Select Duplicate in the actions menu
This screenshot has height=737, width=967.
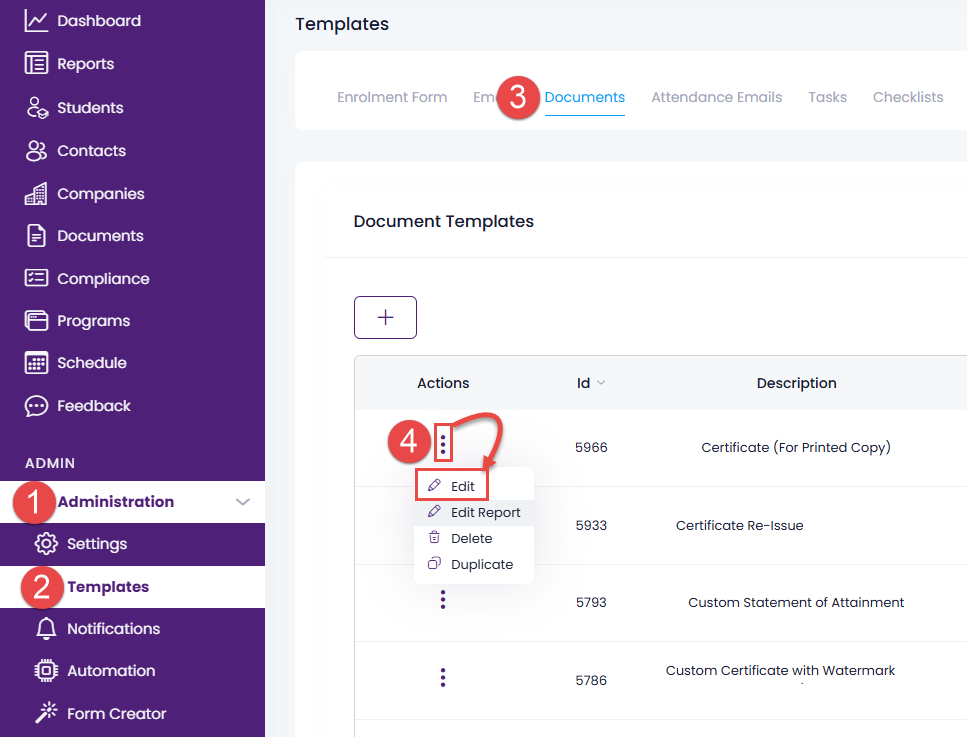point(481,564)
